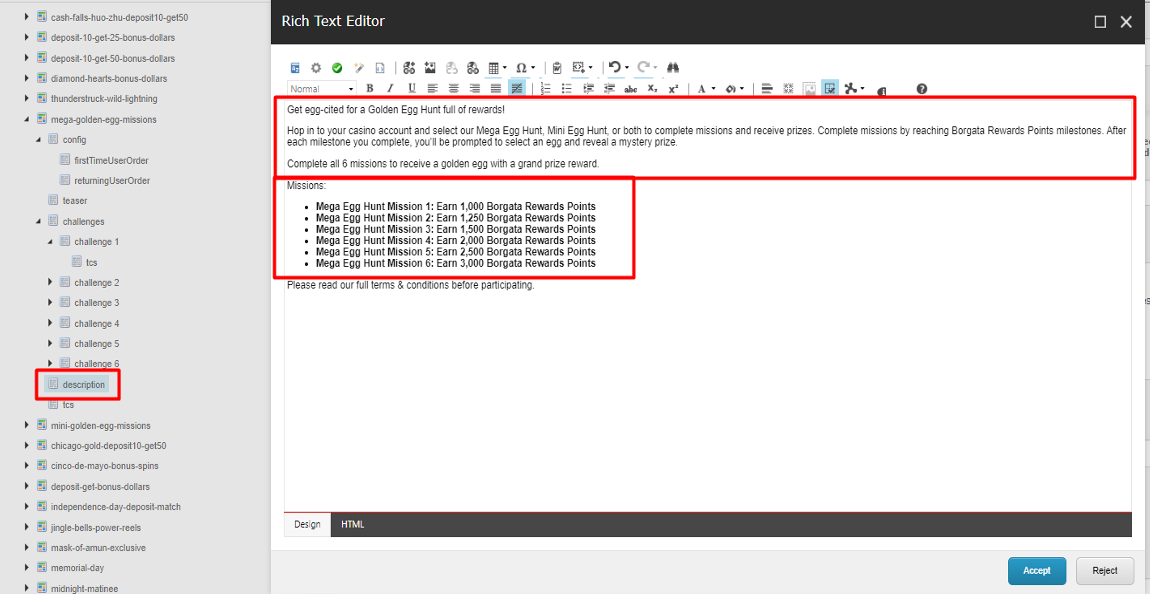Open the table icon dropdown arrow
This screenshot has width=1150, height=594.
click(505, 68)
